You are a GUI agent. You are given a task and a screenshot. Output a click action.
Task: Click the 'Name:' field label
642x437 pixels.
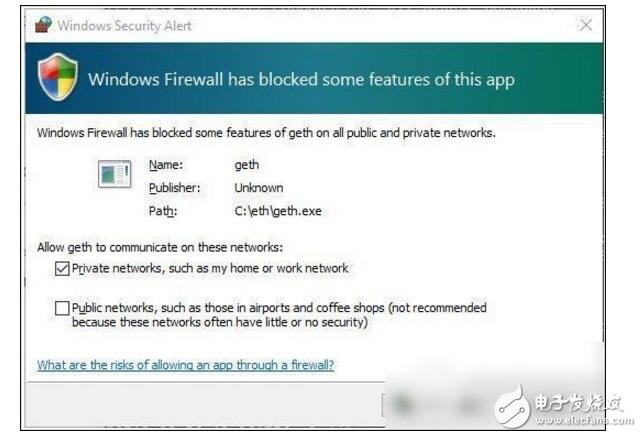pyautogui.click(x=164, y=165)
